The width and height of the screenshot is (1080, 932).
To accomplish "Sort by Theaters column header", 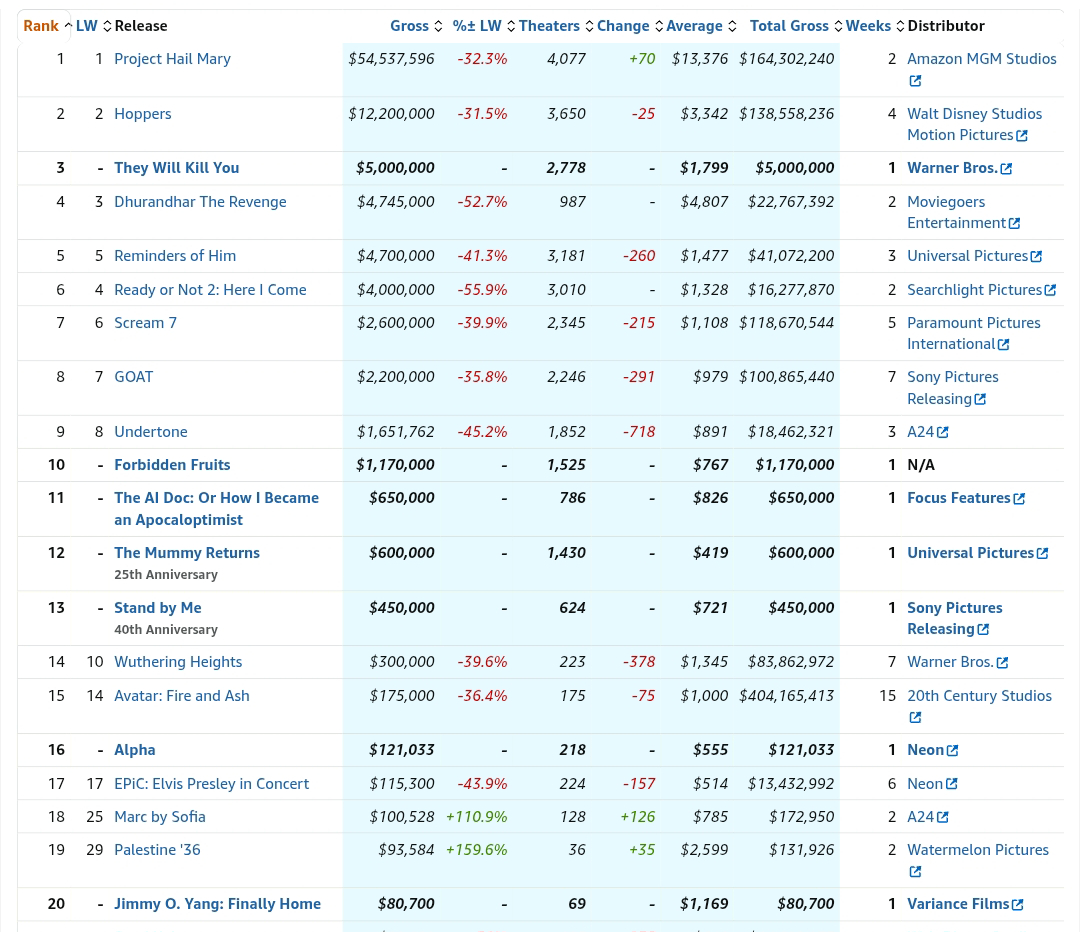I will tap(549, 26).
